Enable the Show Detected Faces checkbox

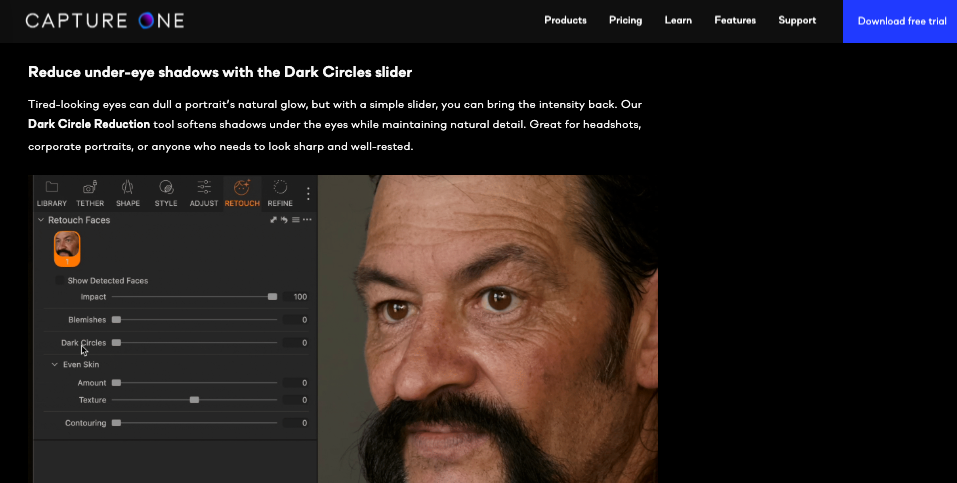[60, 280]
